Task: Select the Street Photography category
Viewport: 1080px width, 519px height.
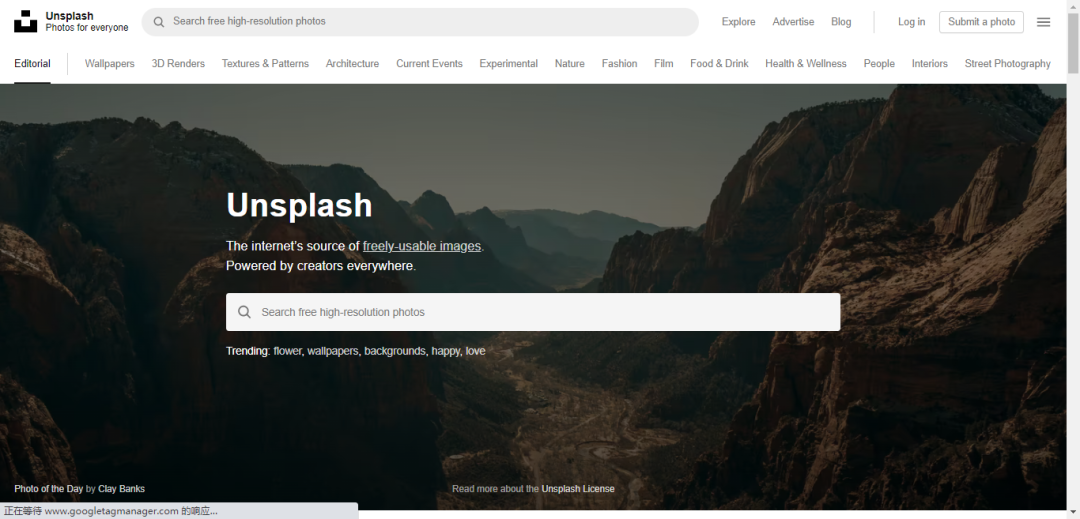Action: click(1008, 63)
